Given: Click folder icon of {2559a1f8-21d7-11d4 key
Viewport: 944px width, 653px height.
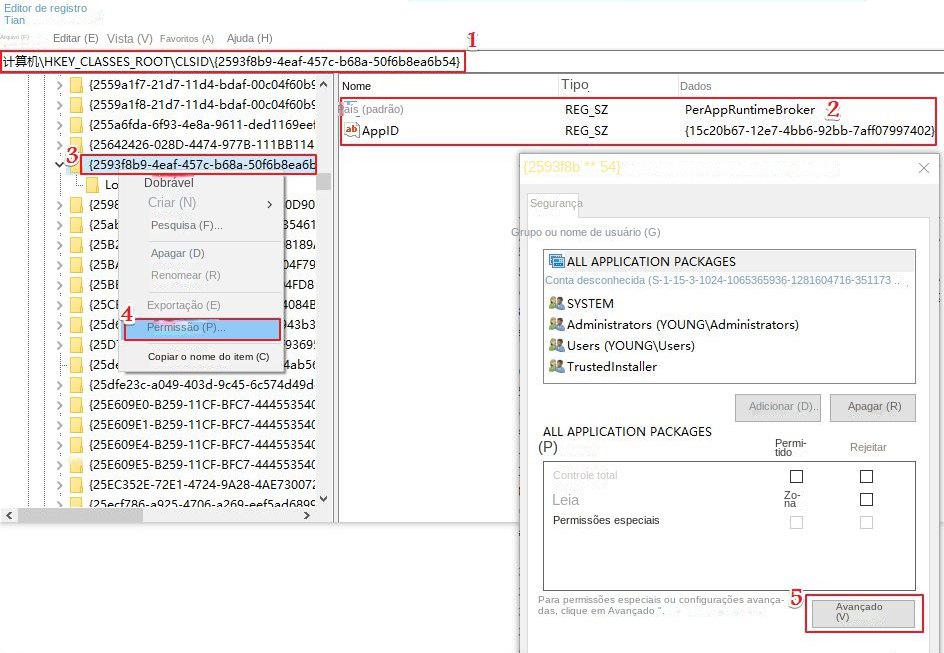Looking at the screenshot, I should coord(76,105).
